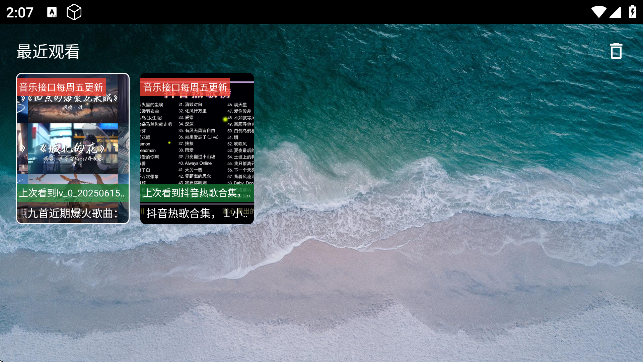Screen dimensions: 643x362
Task: Open the 九首近期爆火歌曲 video card
Action: point(73,148)
